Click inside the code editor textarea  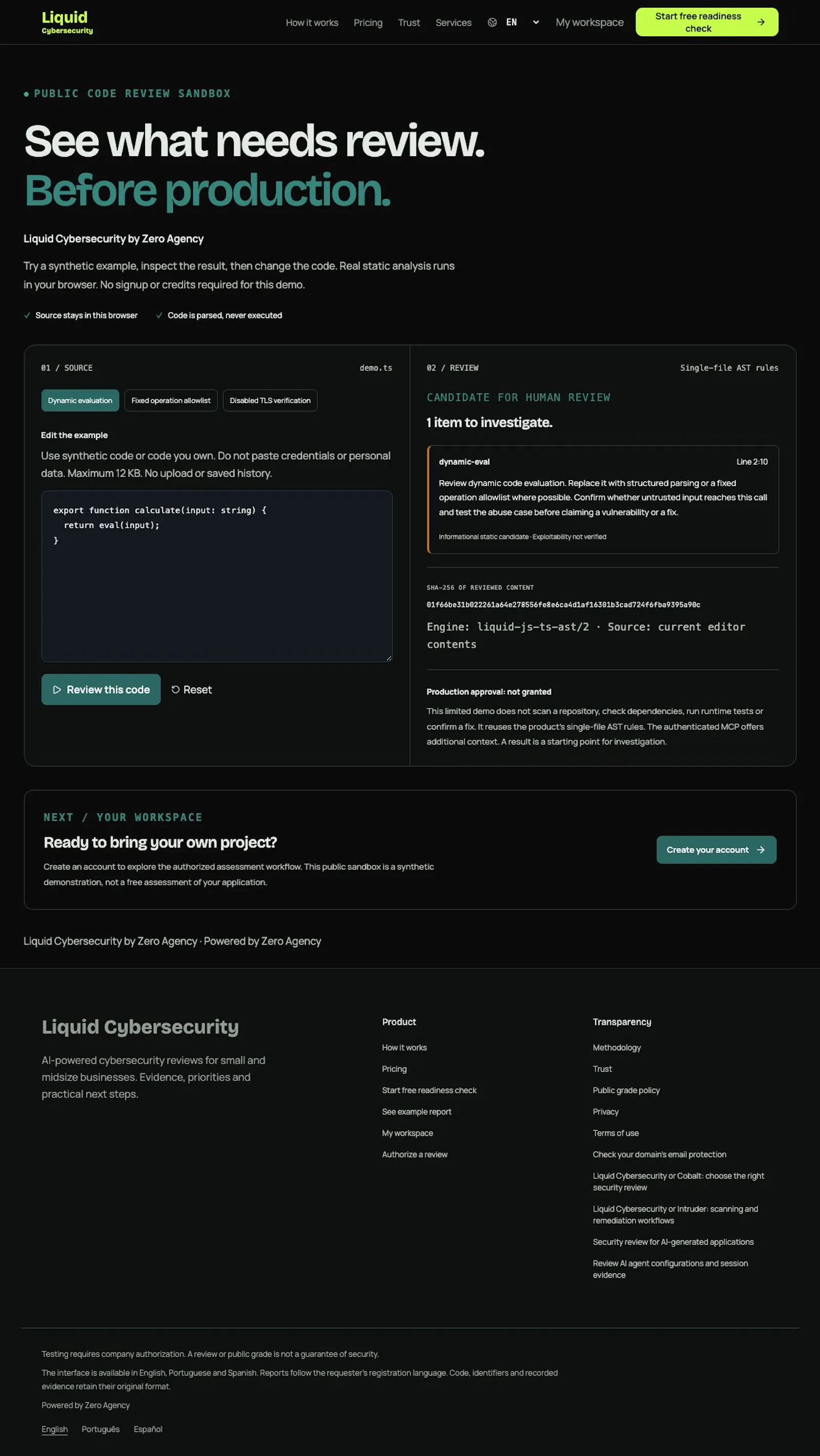click(x=217, y=576)
